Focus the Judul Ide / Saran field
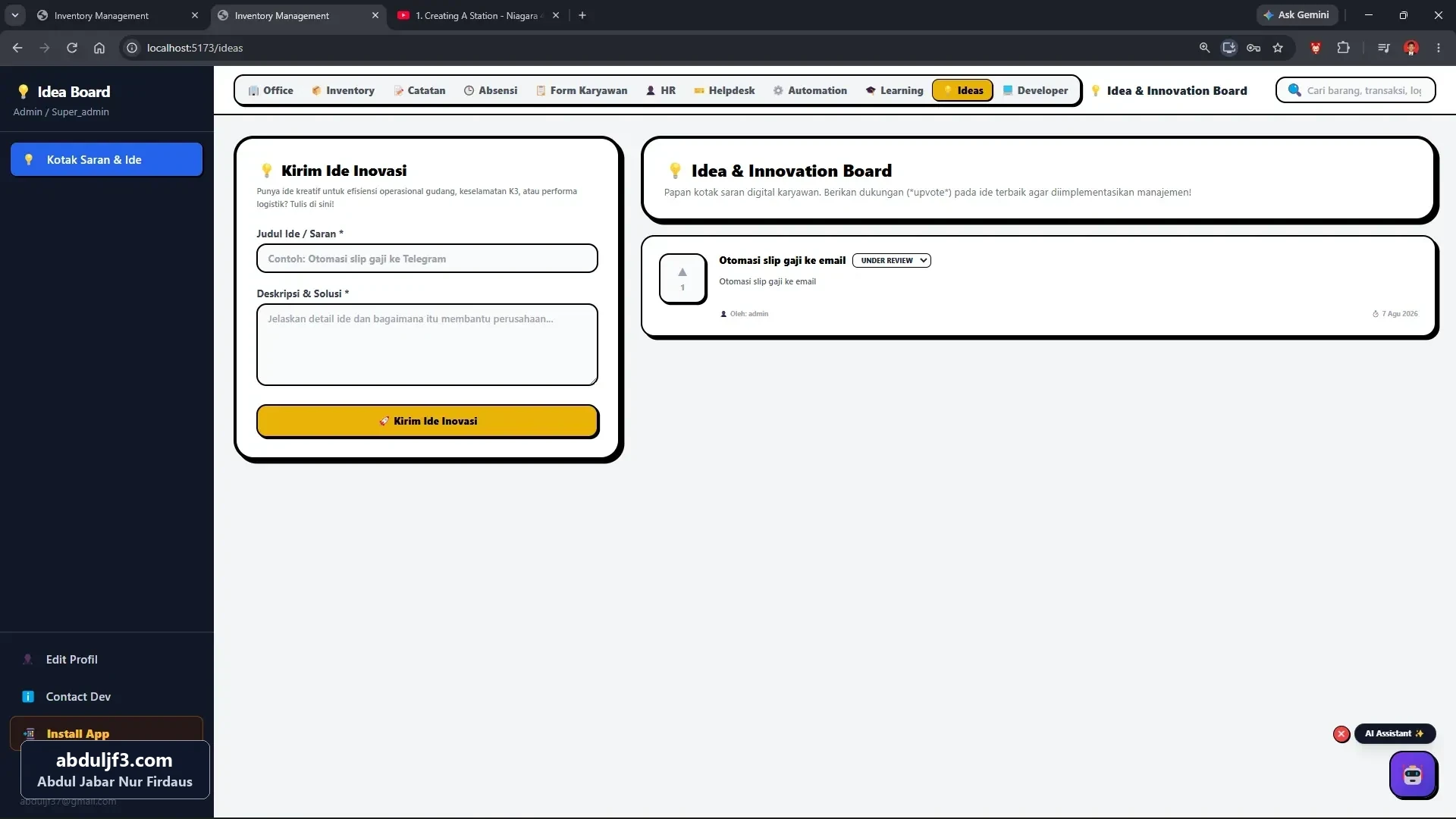This screenshot has height=819, width=1456. coord(427,259)
